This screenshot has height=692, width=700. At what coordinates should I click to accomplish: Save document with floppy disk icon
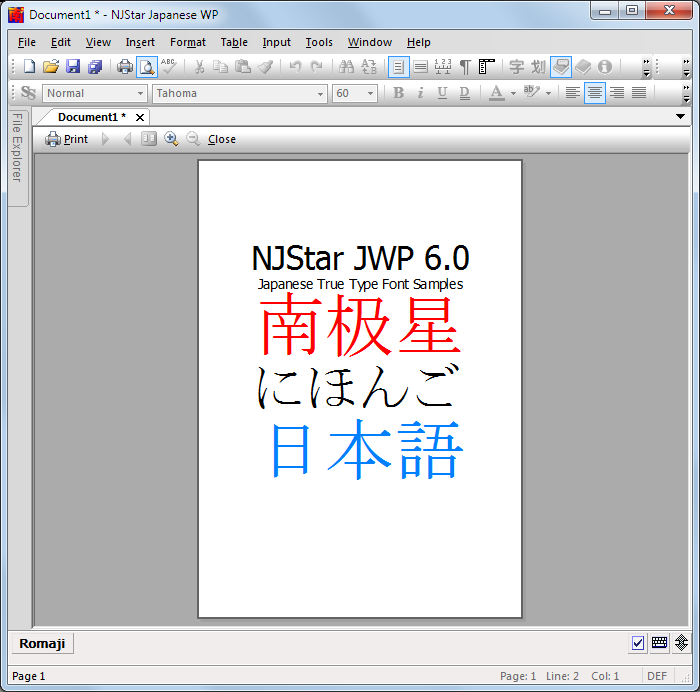(73, 67)
